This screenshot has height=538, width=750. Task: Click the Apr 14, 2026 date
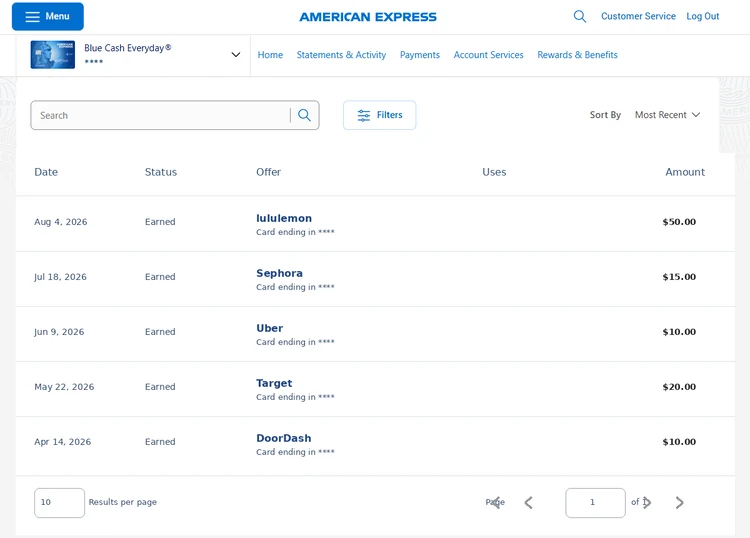[x=63, y=442]
